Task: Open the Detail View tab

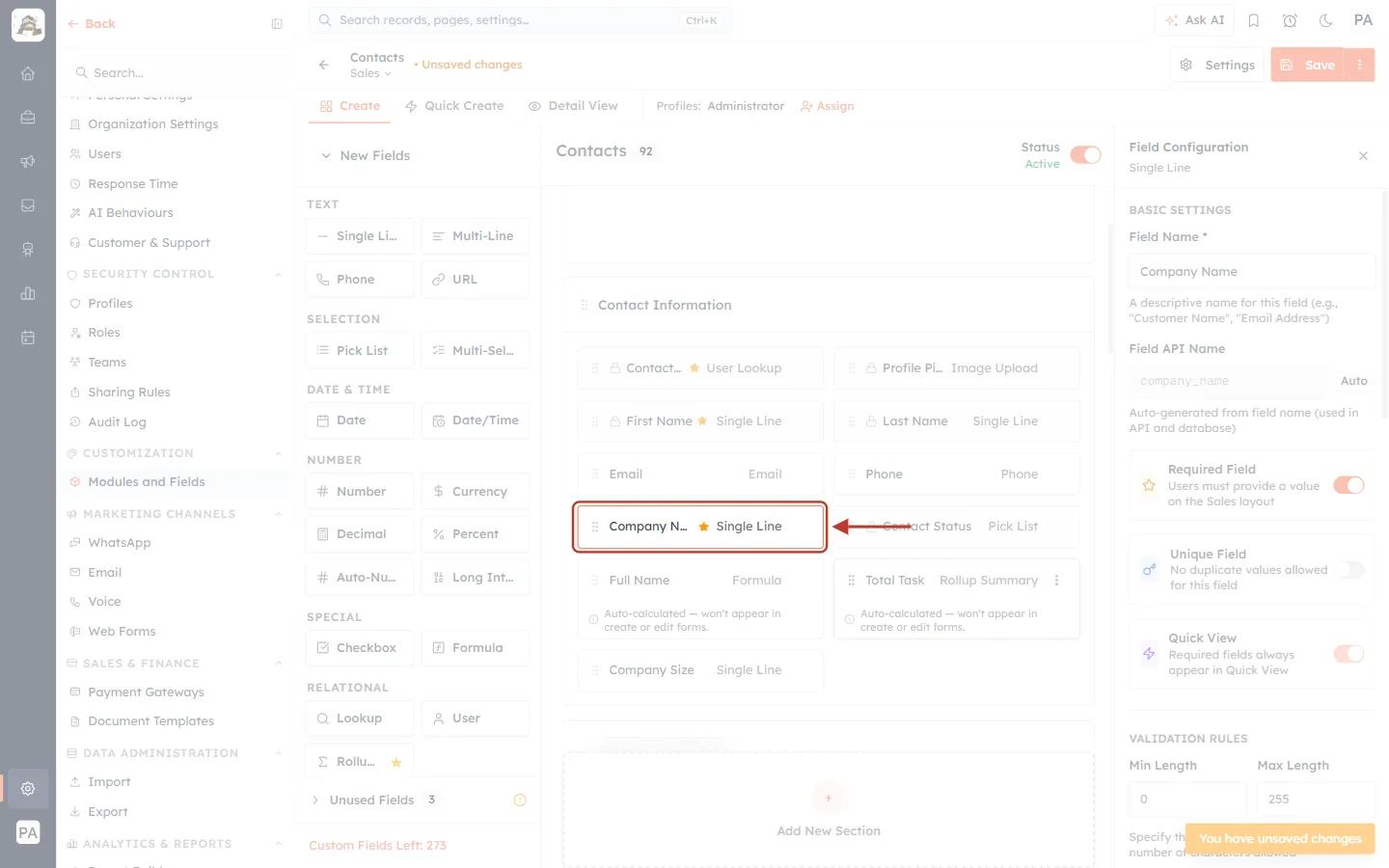Action: [573, 106]
